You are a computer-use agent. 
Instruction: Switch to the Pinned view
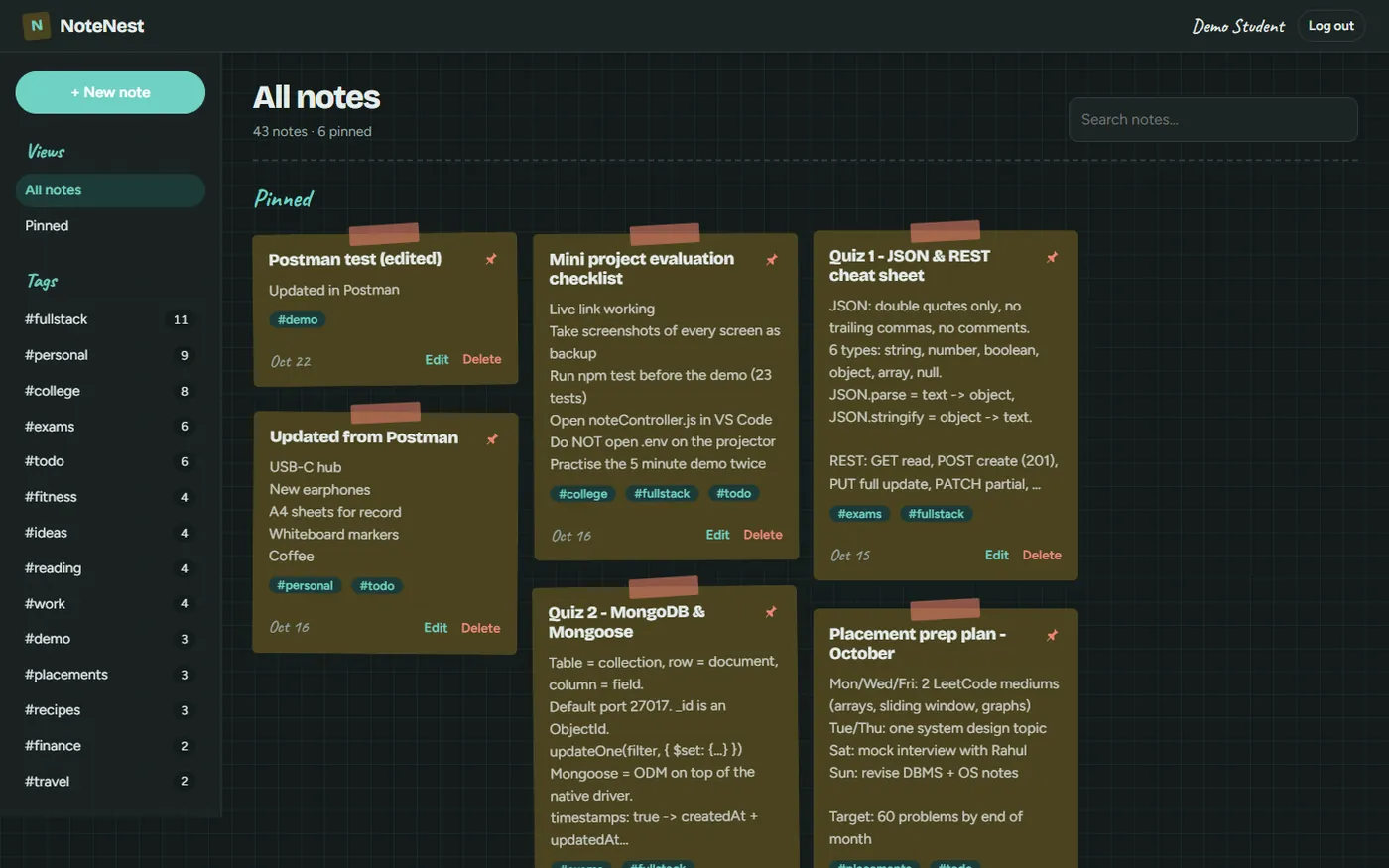(110, 226)
